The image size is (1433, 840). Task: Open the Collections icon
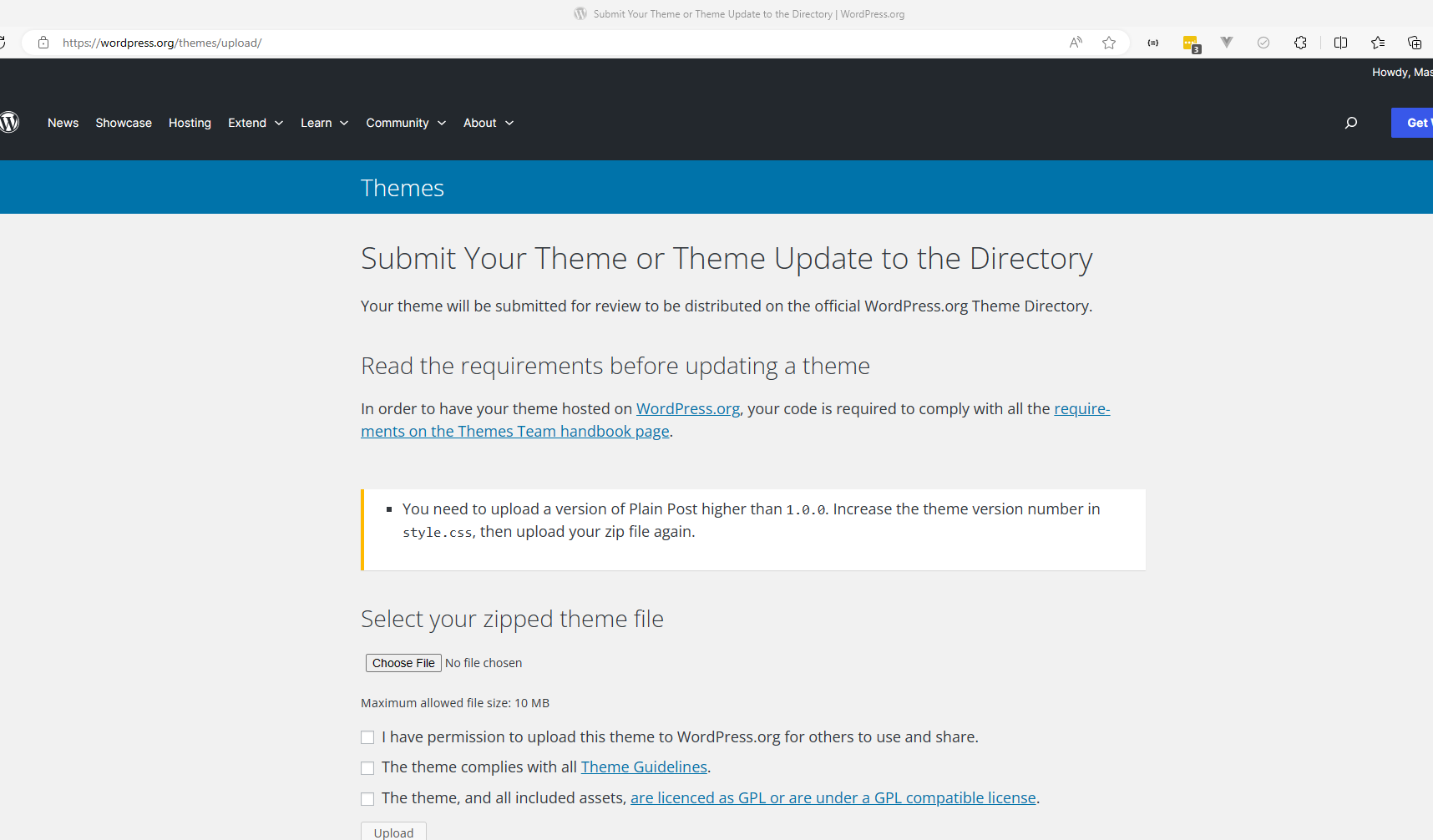[1415, 43]
